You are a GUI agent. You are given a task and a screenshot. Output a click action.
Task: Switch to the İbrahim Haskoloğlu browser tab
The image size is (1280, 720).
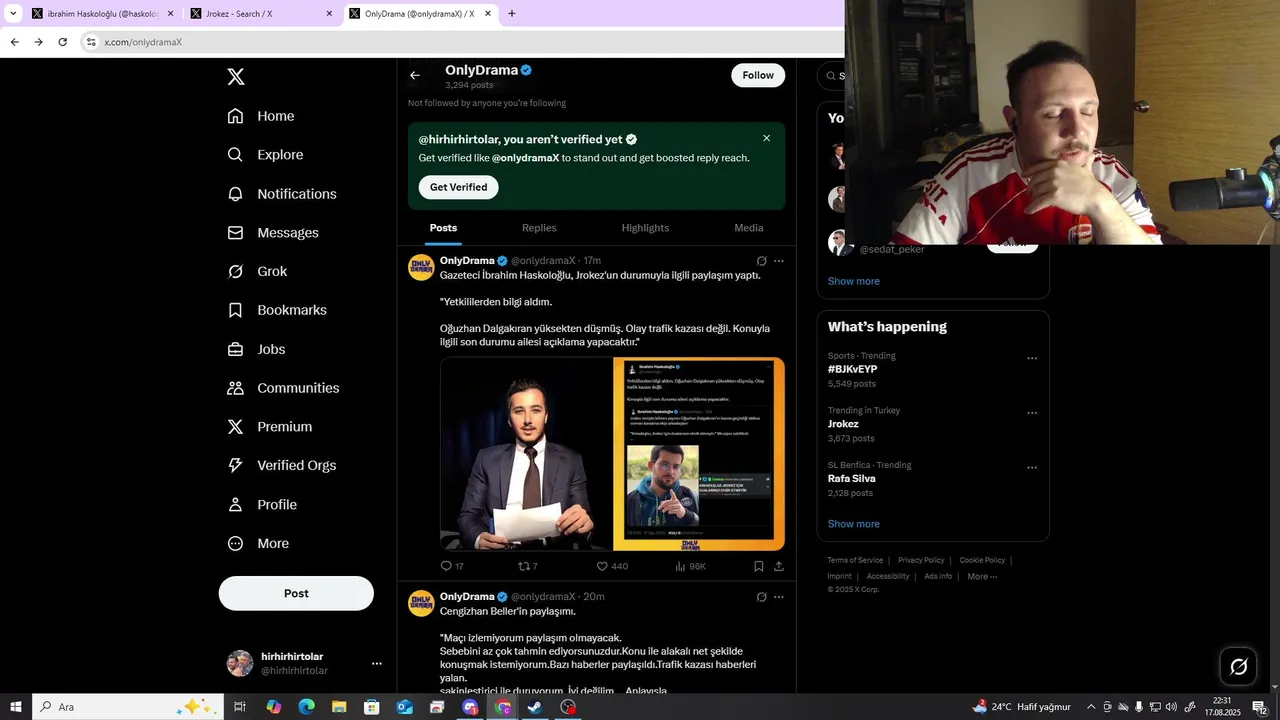(x=102, y=14)
